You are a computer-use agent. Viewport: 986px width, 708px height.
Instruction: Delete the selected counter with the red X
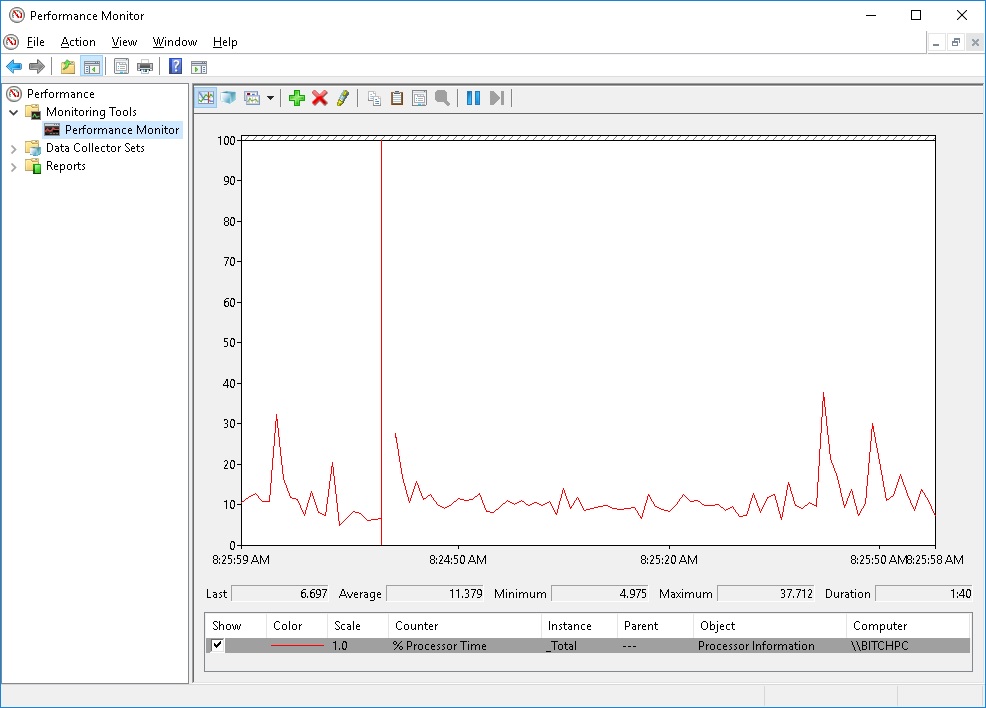point(320,98)
